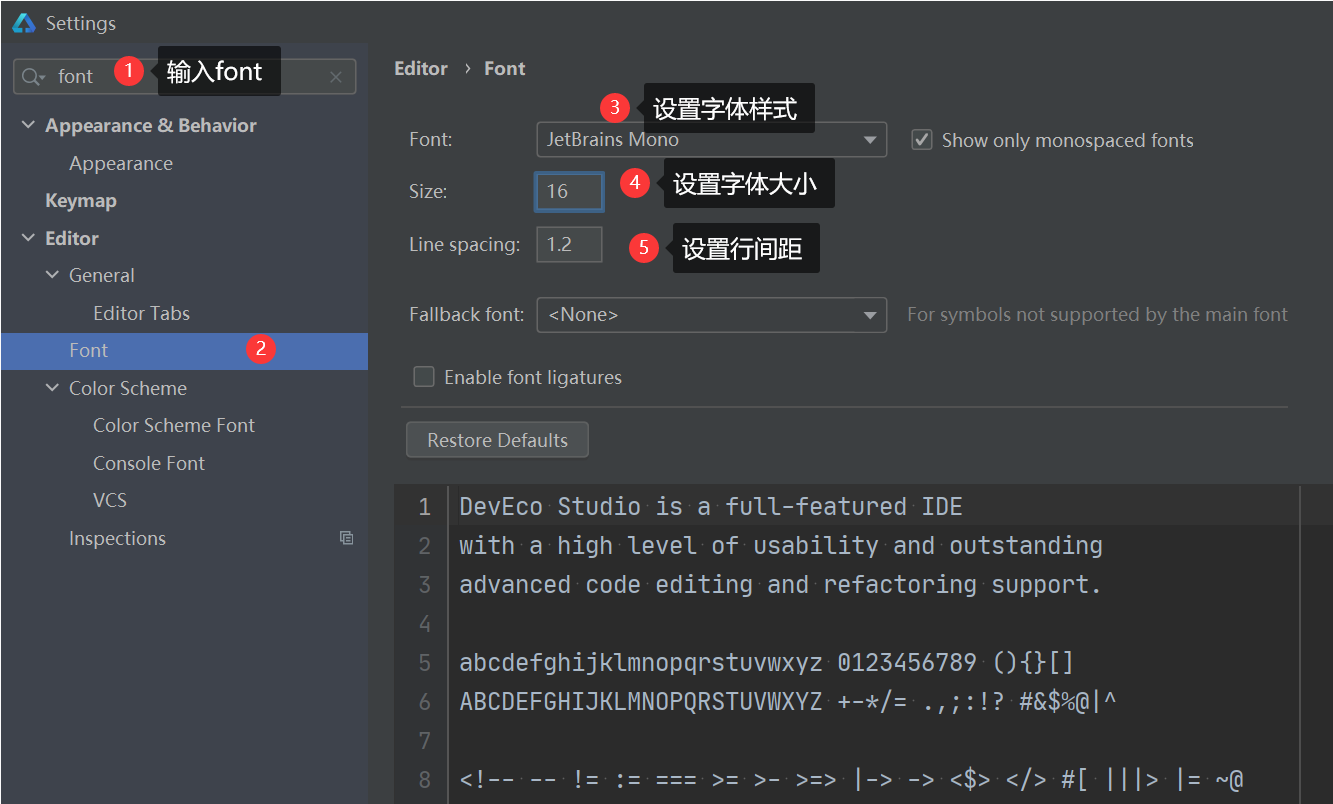Click into the settings search box
Viewport: 1333px width, 804px height.
[x=184, y=77]
